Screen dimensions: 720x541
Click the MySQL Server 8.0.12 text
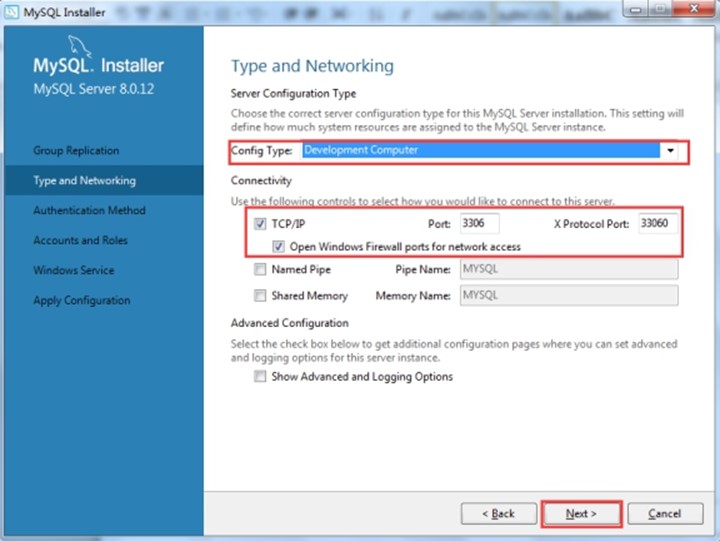tap(94, 89)
